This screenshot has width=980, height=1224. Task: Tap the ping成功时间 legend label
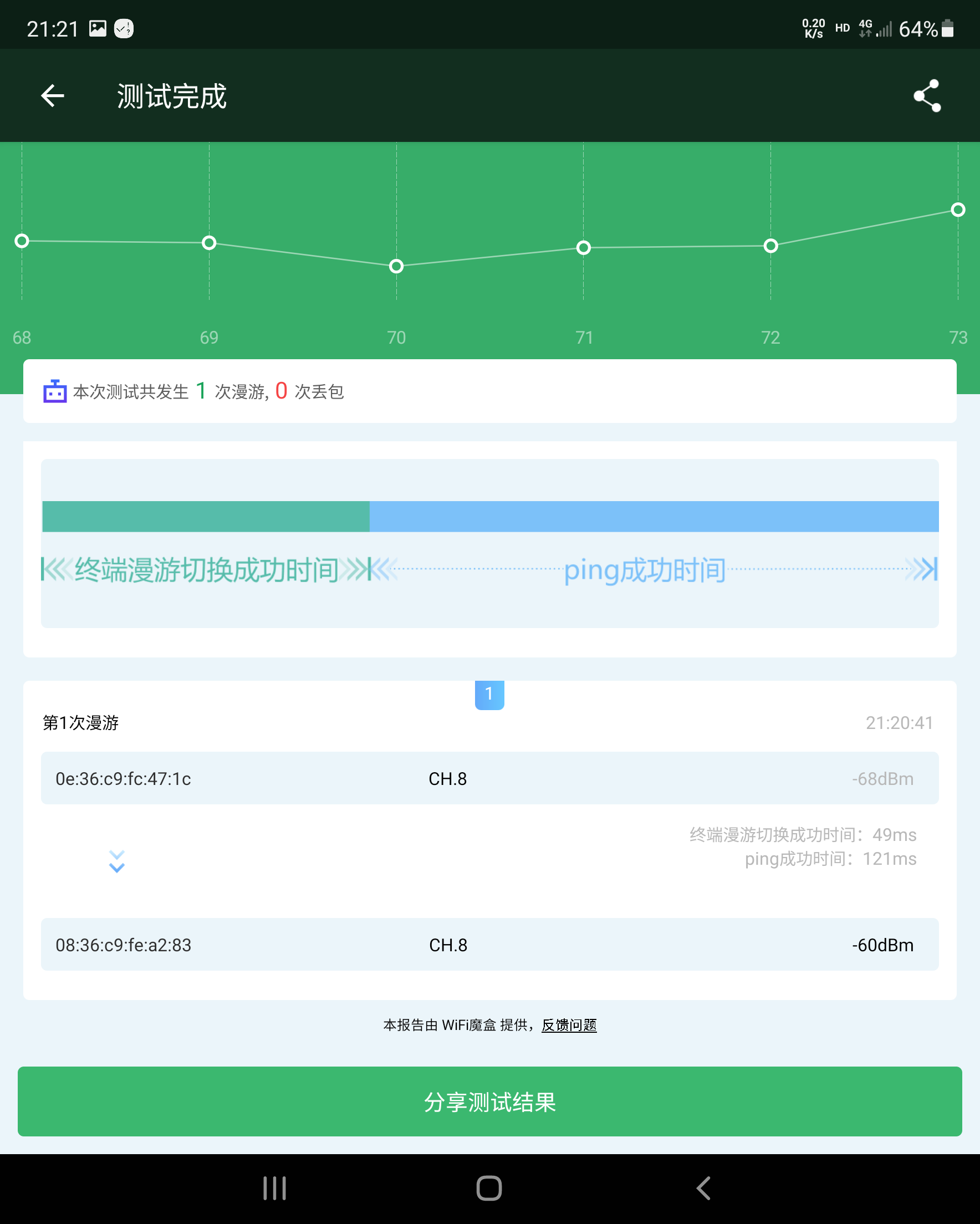645,570
